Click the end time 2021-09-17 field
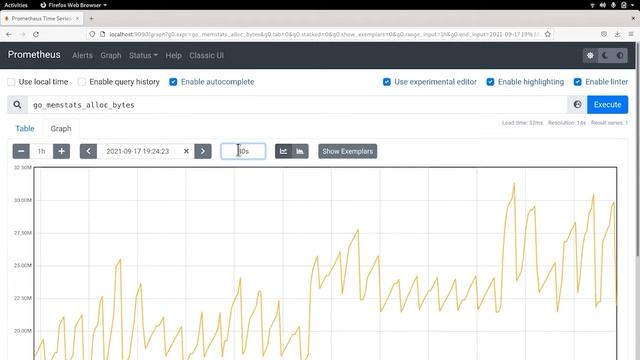 138,151
